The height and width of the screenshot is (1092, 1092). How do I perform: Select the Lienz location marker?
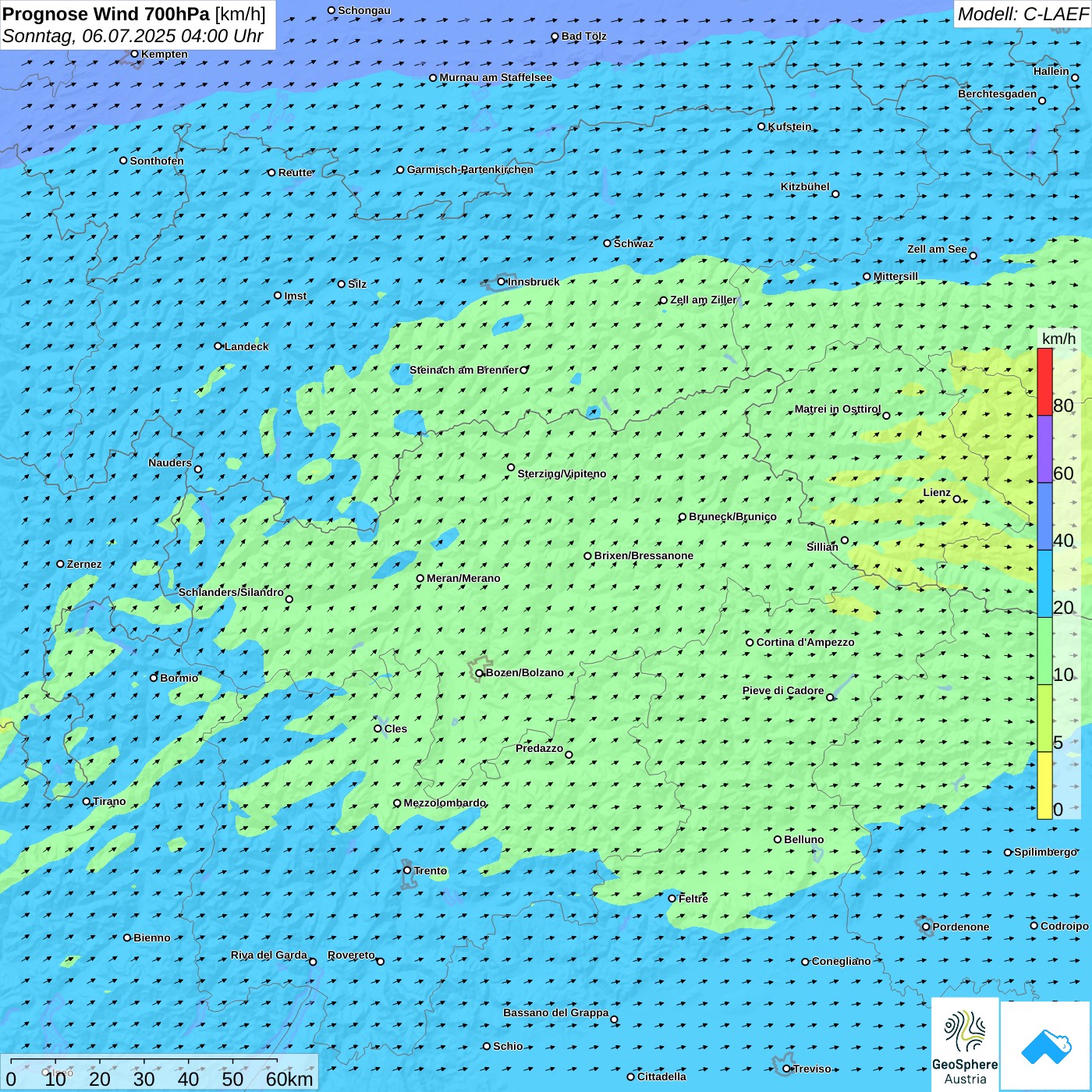click(x=957, y=499)
